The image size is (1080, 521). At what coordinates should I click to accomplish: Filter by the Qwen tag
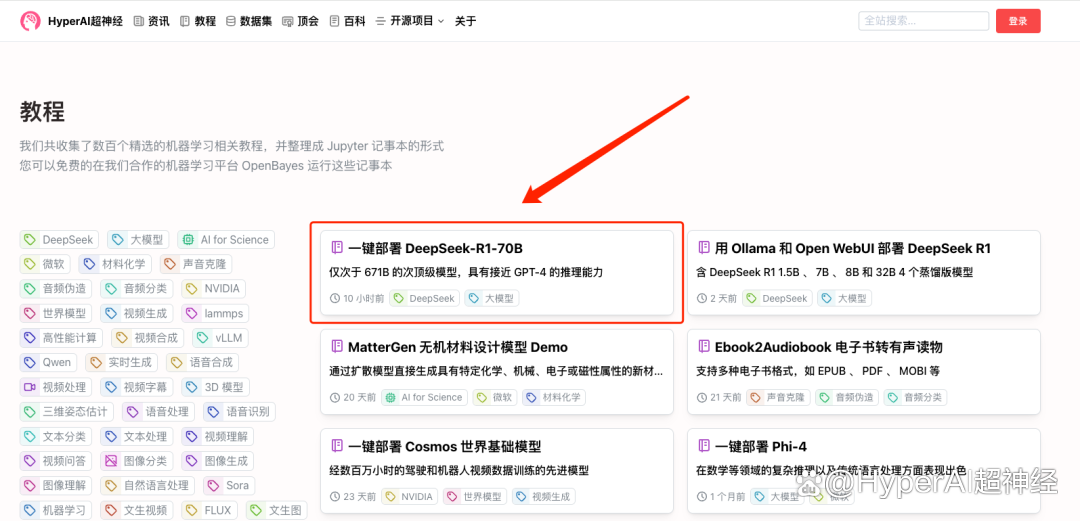[49, 362]
